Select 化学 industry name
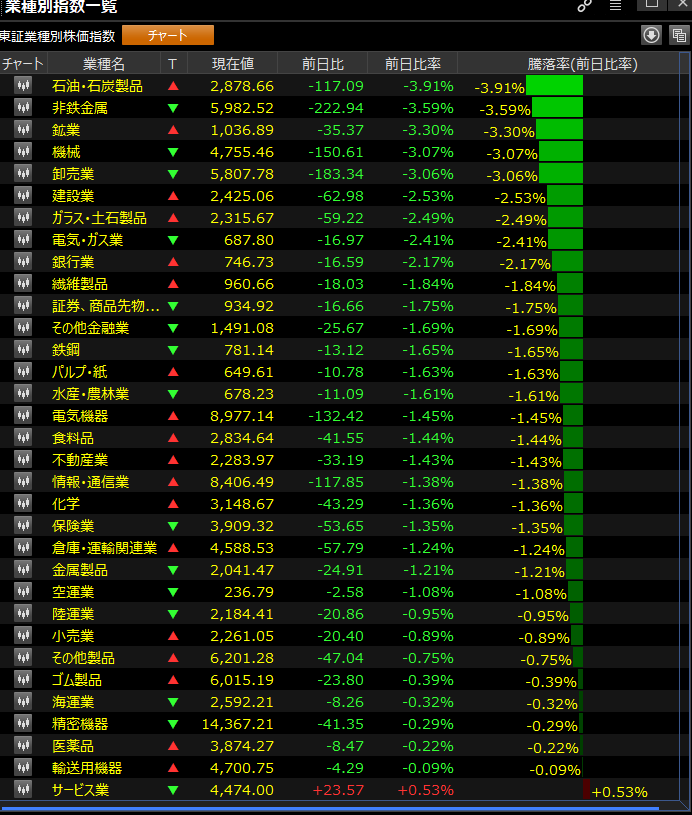692x815 pixels. 66,504
